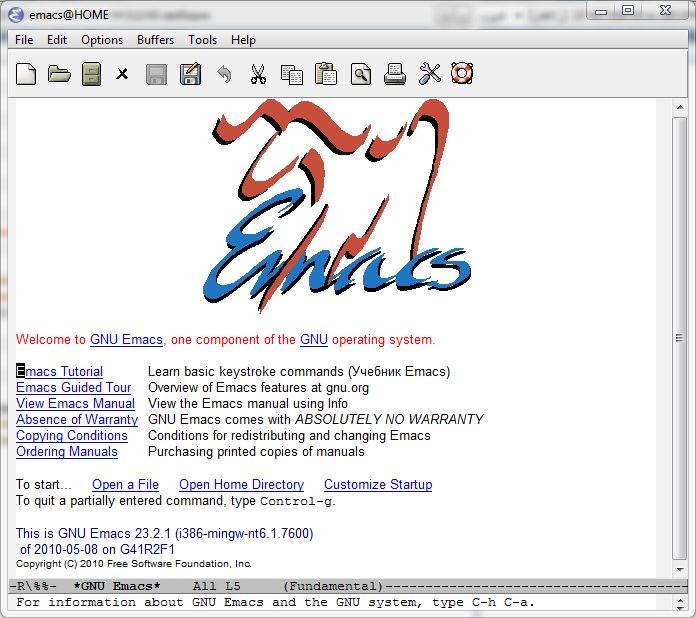This screenshot has width=696, height=618.
Task: Open the Ordering Manuals link
Action: [x=67, y=452]
